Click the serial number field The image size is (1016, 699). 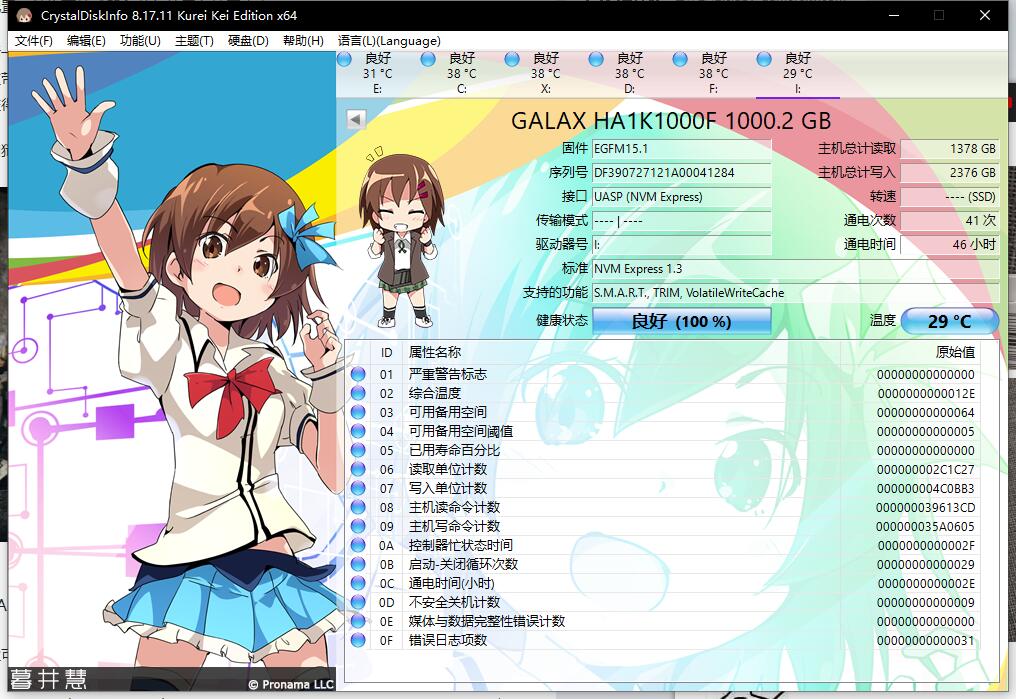(681, 173)
